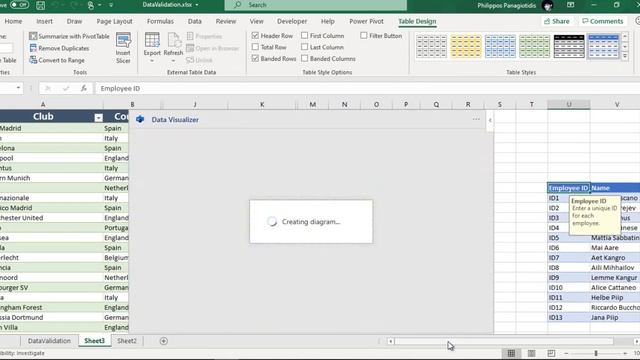Enable the Banded Columns checkbox
This screenshot has width=640, height=360.
click(x=304, y=58)
